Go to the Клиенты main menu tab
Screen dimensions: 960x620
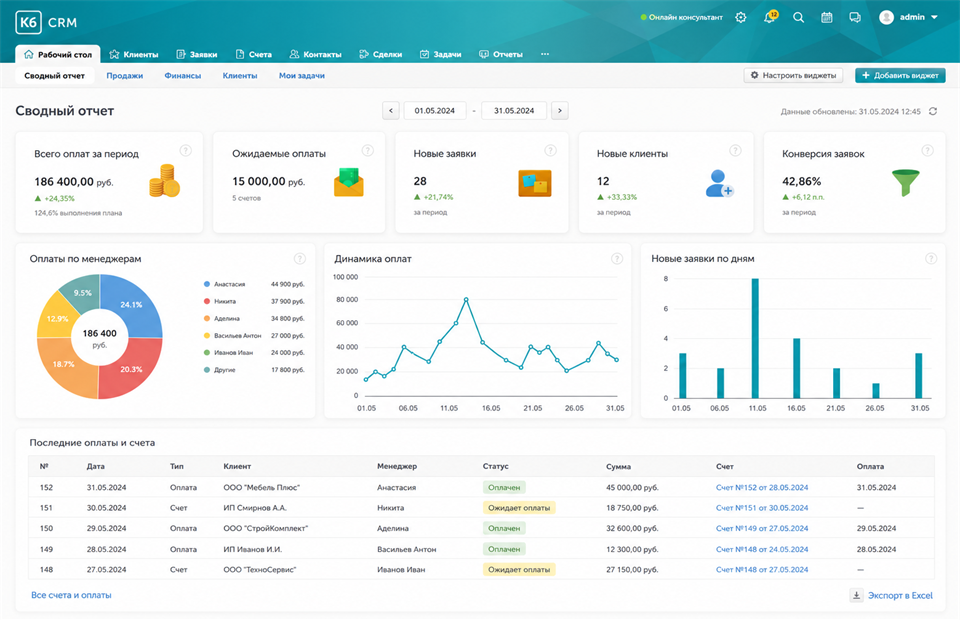(x=133, y=54)
